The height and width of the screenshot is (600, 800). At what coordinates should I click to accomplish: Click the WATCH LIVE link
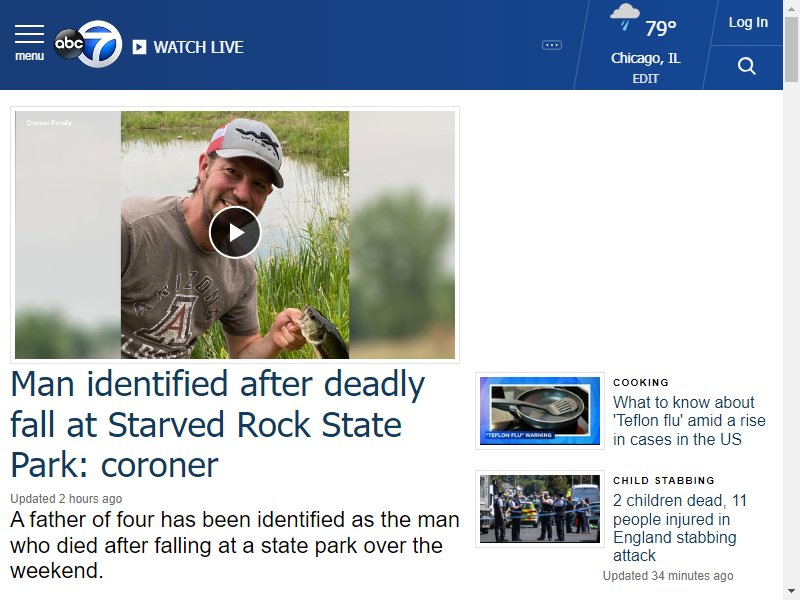pos(198,47)
